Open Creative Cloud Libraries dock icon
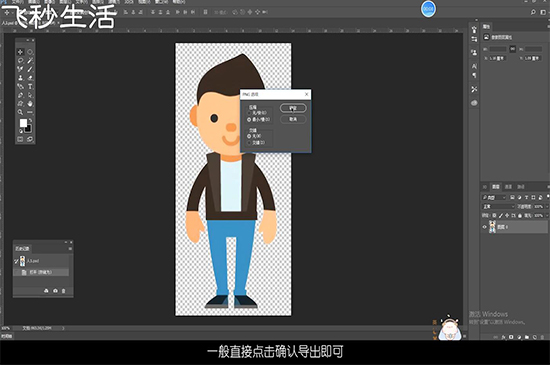Screen dimensions: 550x365 (474, 103)
